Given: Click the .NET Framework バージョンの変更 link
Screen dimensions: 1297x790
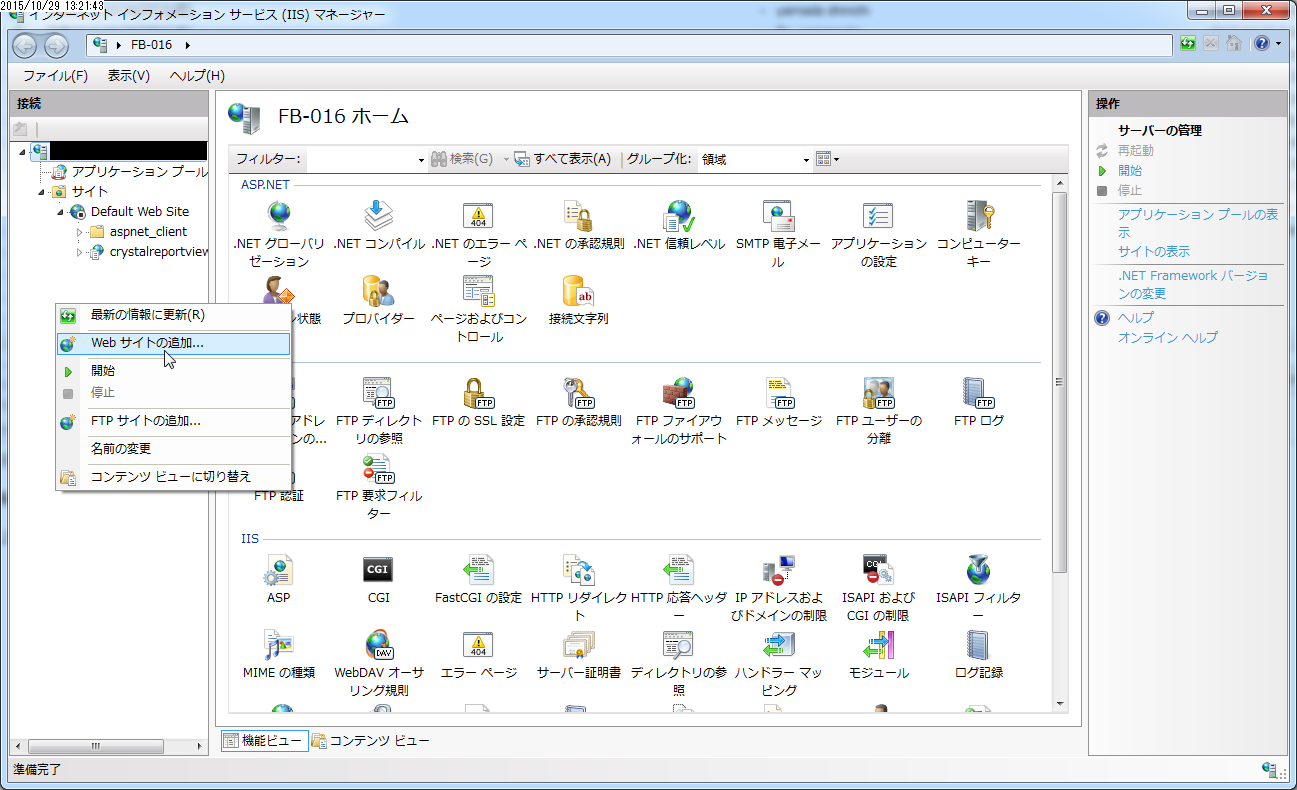Looking at the screenshot, I should 1193,284.
